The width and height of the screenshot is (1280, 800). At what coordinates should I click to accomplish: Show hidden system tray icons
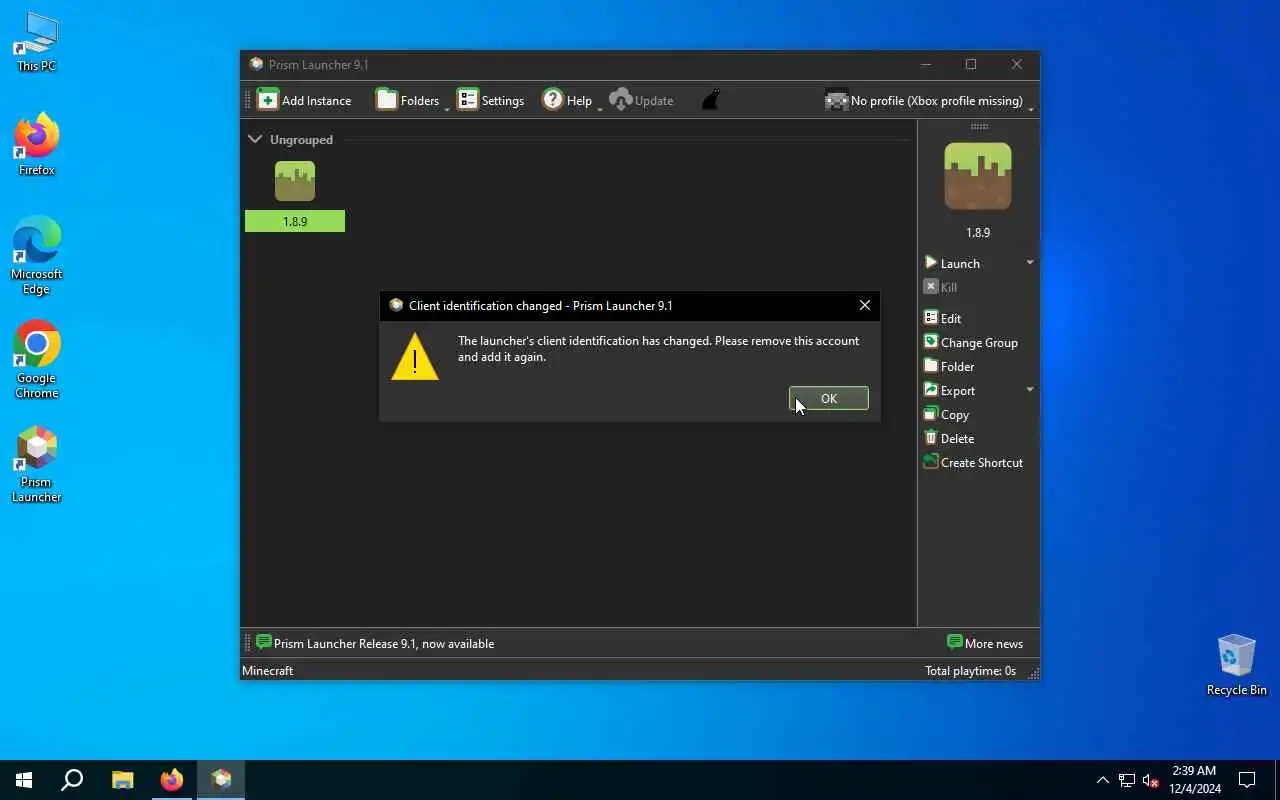tap(1102, 780)
